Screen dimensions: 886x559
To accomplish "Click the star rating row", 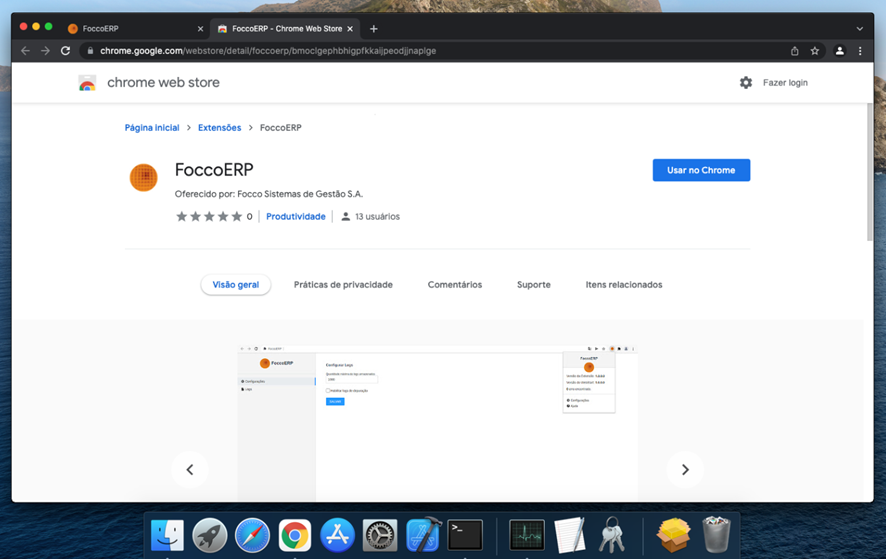I will click(209, 216).
